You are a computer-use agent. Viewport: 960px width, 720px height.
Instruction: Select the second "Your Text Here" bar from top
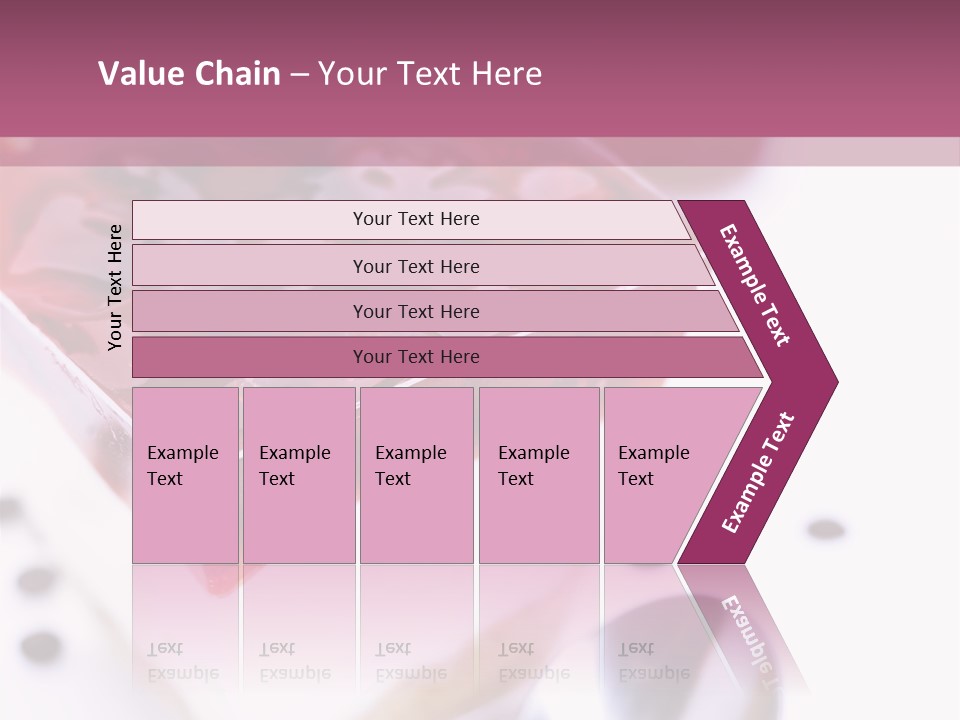(416, 266)
